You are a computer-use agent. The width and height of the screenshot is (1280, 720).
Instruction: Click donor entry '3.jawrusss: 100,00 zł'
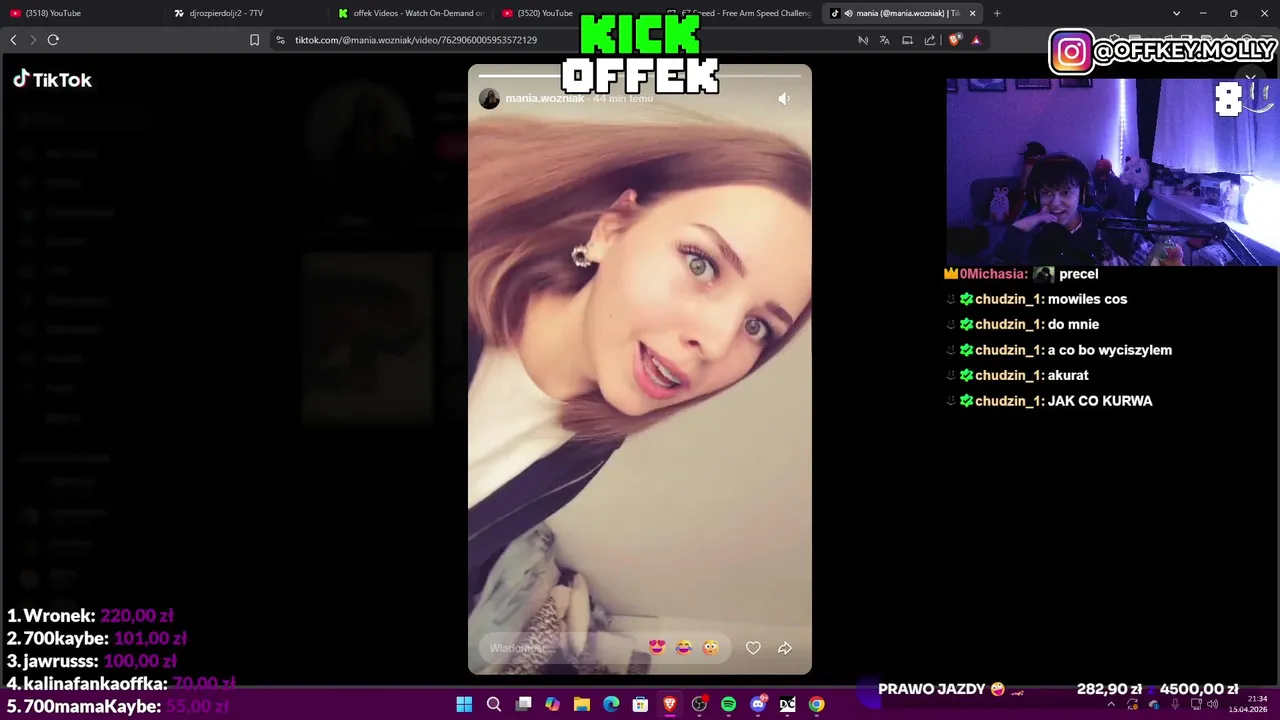(92, 661)
